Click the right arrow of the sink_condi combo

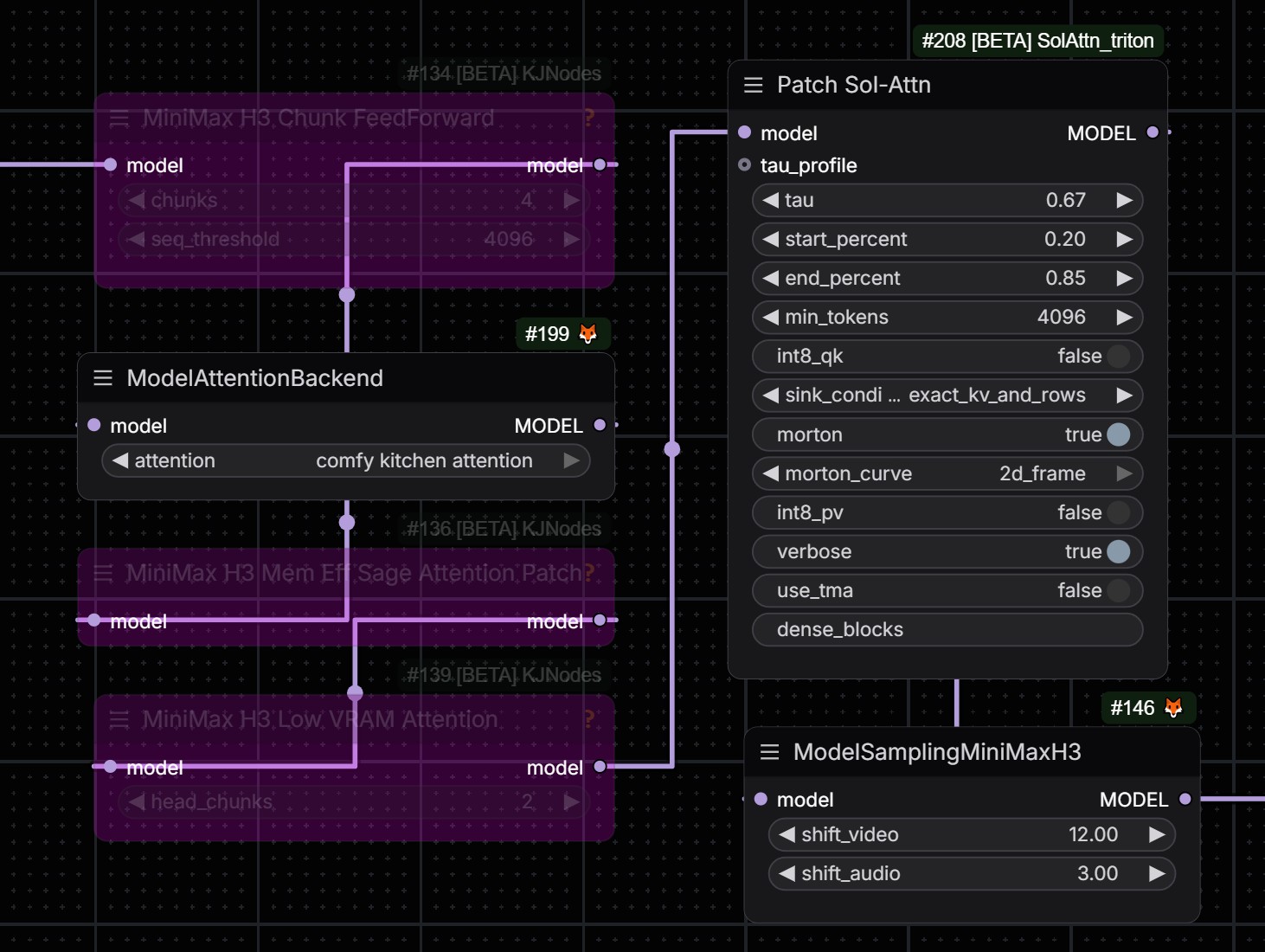(1125, 396)
